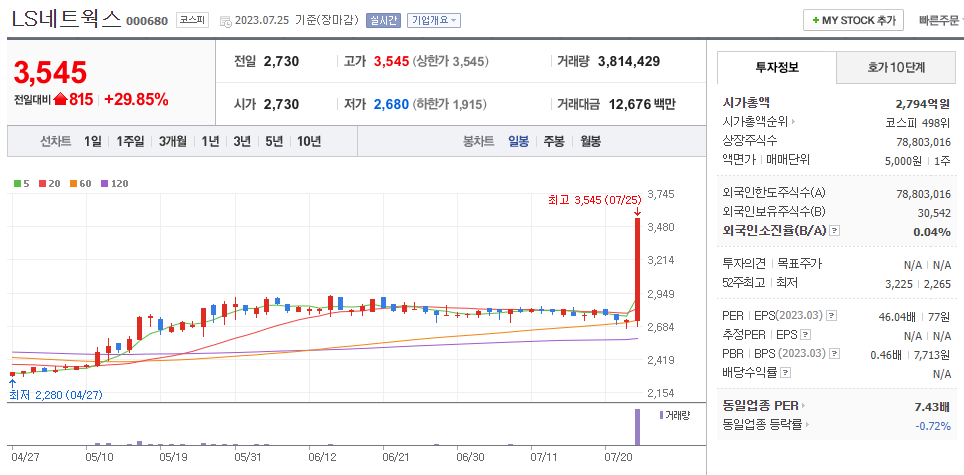
Task: Expand the 동일업종 등락률 arrow link
Action: [x=808, y=424]
